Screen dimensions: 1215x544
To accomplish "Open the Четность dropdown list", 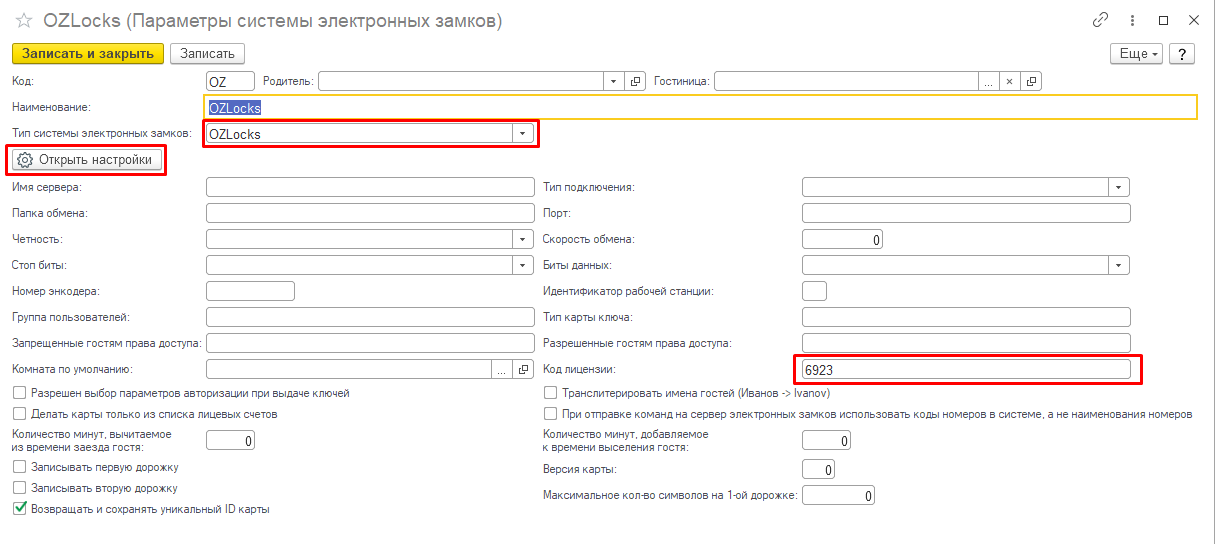I will pos(523,239).
